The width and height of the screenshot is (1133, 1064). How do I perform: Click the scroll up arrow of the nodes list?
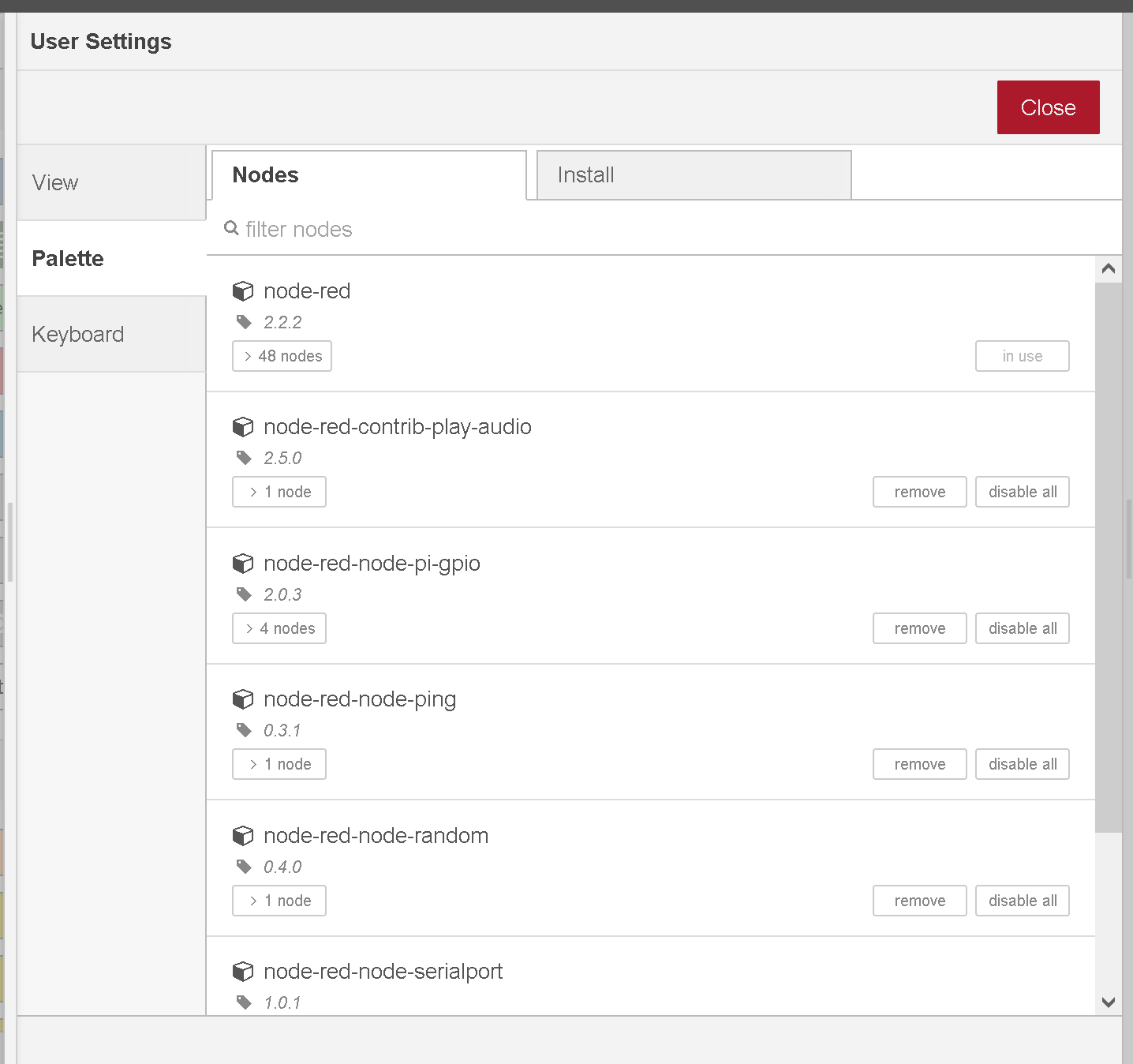(x=1109, y=269)
